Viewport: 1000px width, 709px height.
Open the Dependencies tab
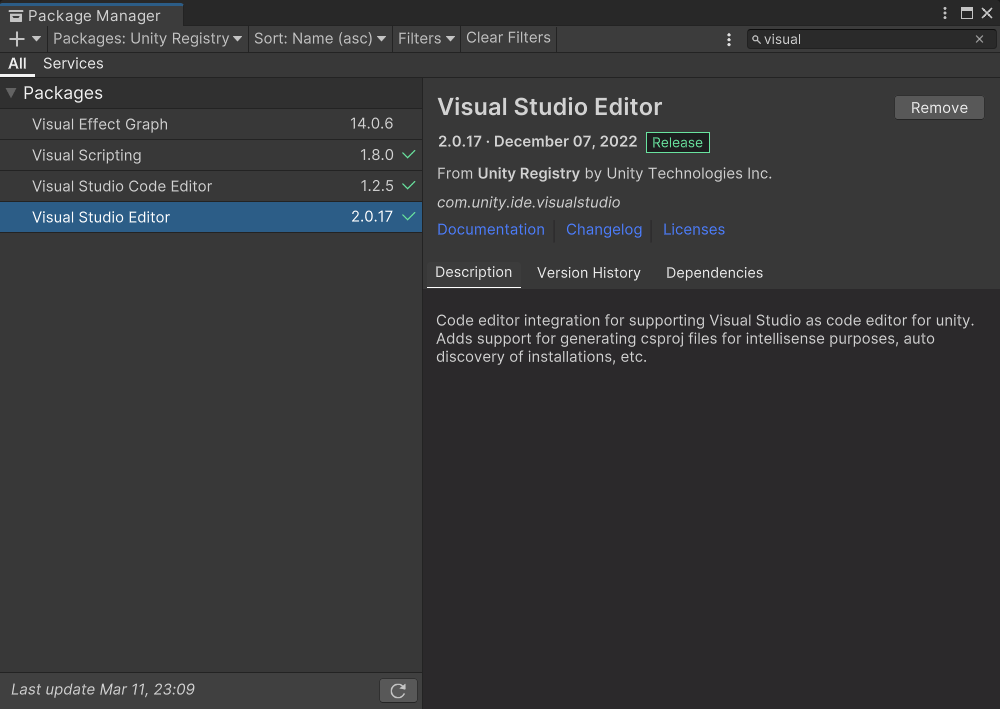click(x=714, y=273)
